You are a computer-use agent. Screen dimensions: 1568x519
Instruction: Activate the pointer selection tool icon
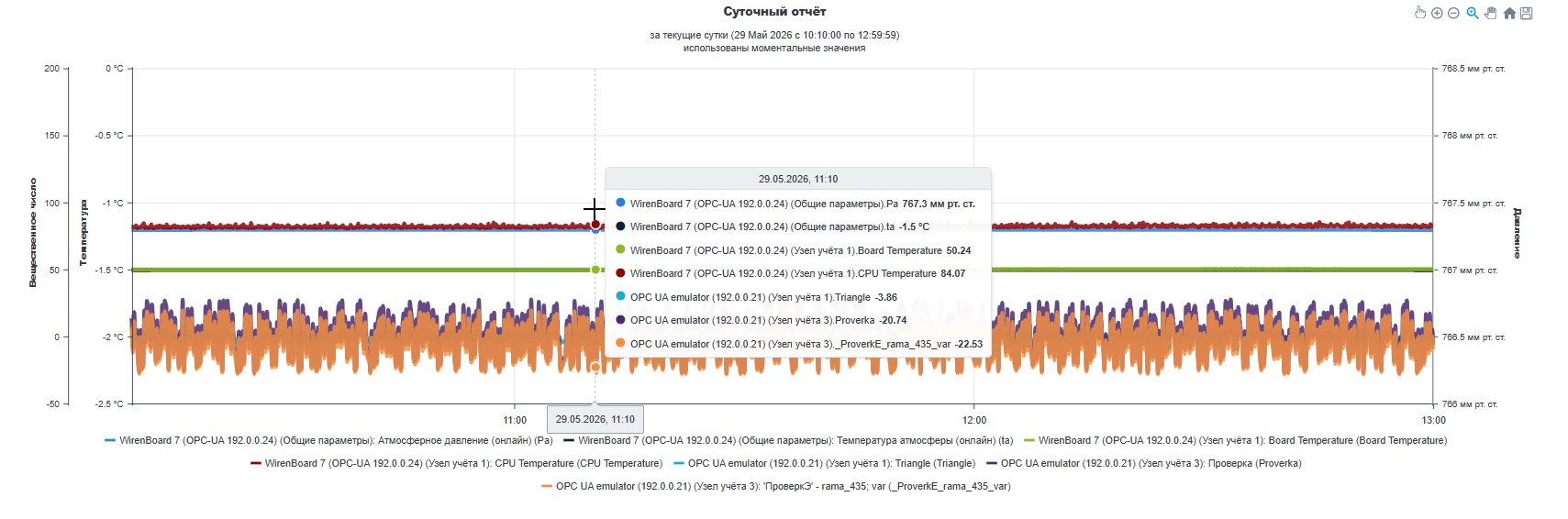click(1420, 13)
